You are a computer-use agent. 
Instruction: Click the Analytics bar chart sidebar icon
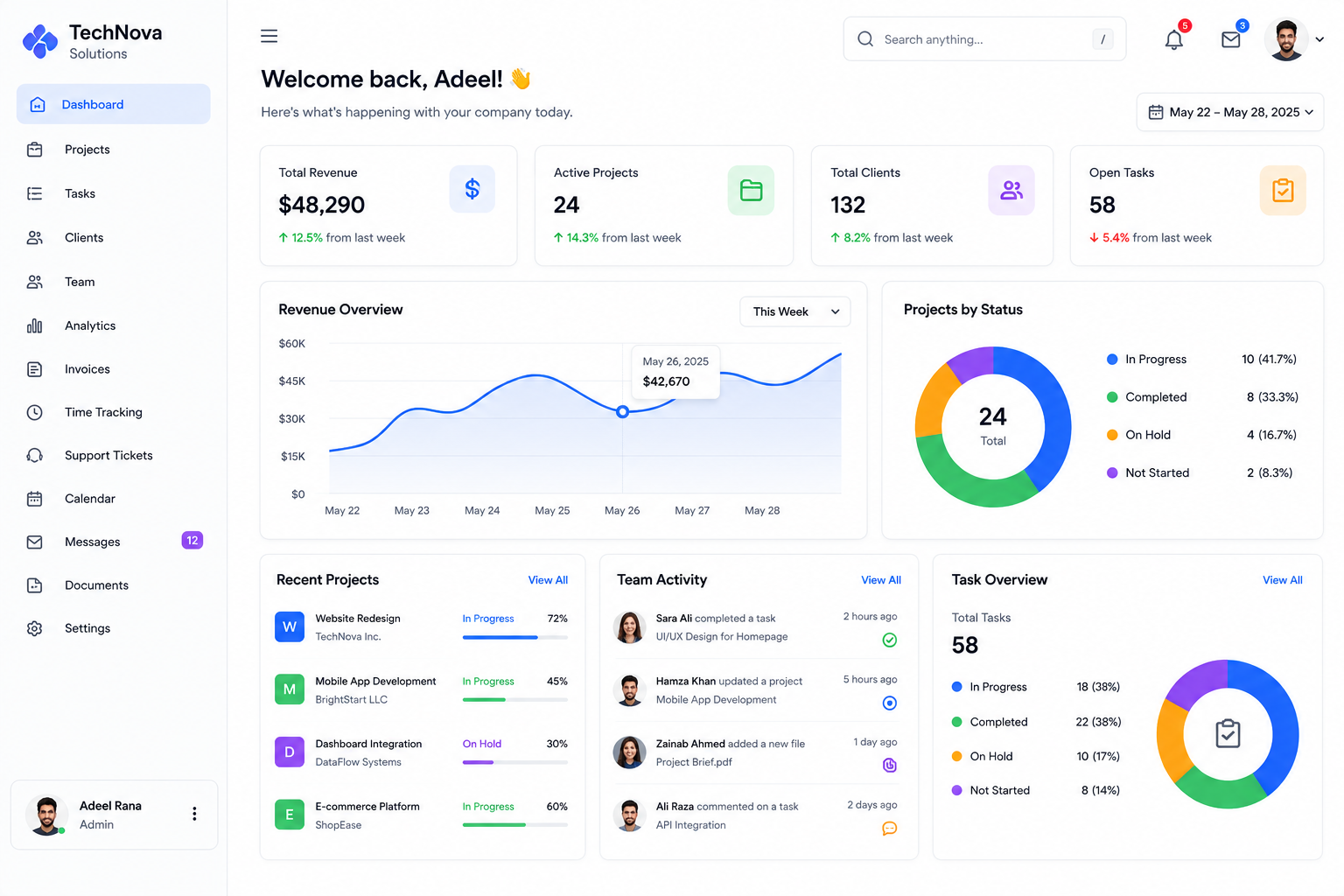tap(35, 325)
